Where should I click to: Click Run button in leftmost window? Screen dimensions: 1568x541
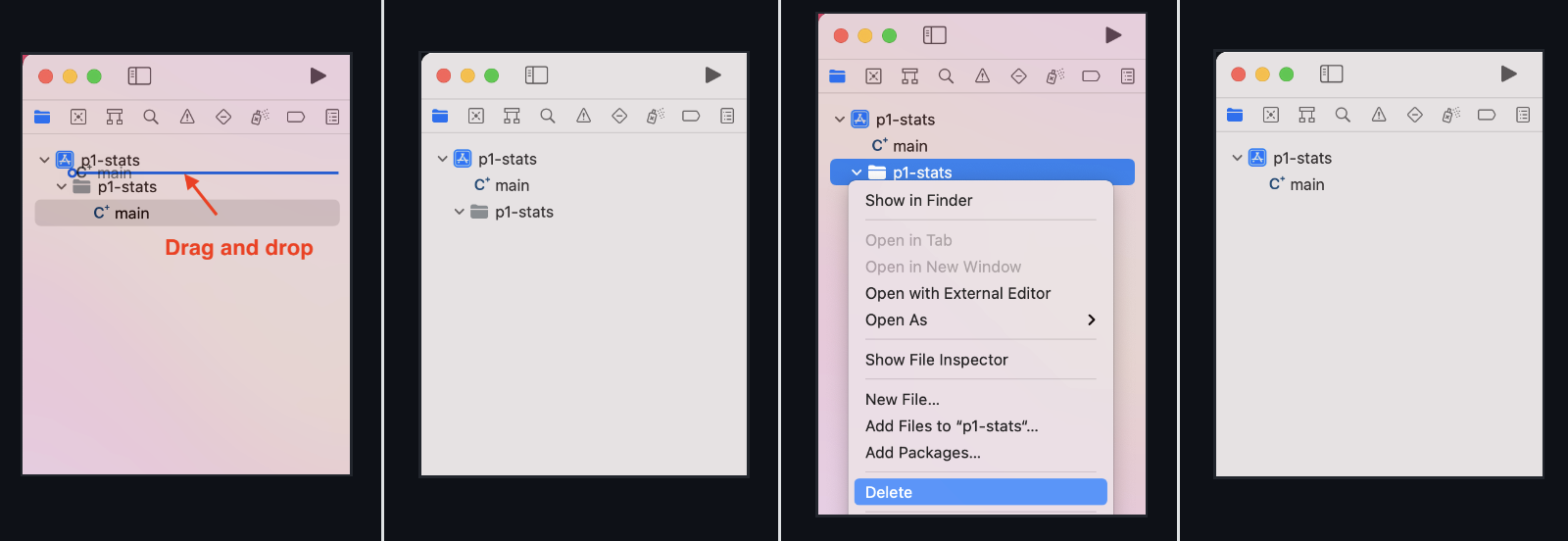(318, 75)
